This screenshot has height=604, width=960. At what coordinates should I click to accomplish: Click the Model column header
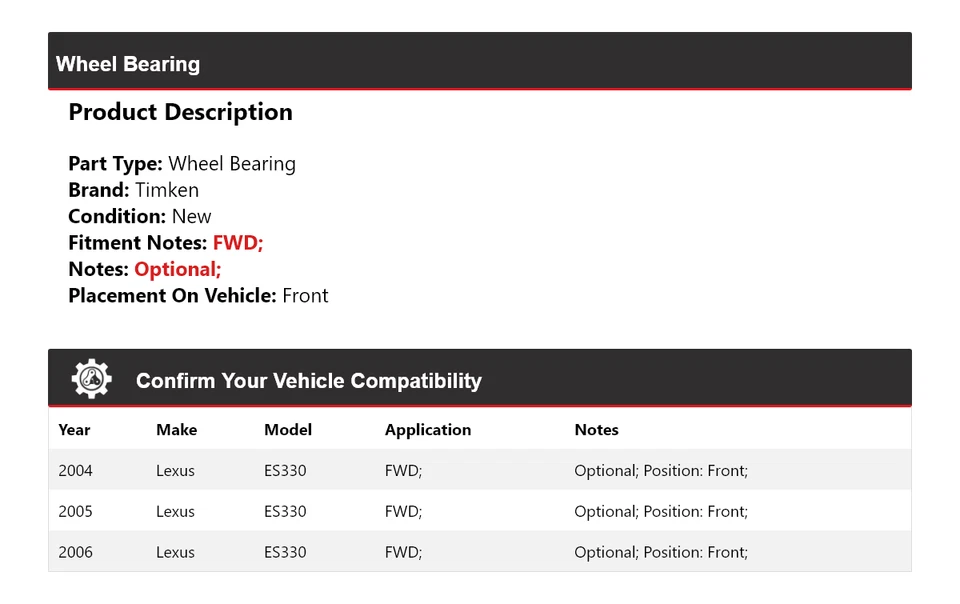click(288, 430)
